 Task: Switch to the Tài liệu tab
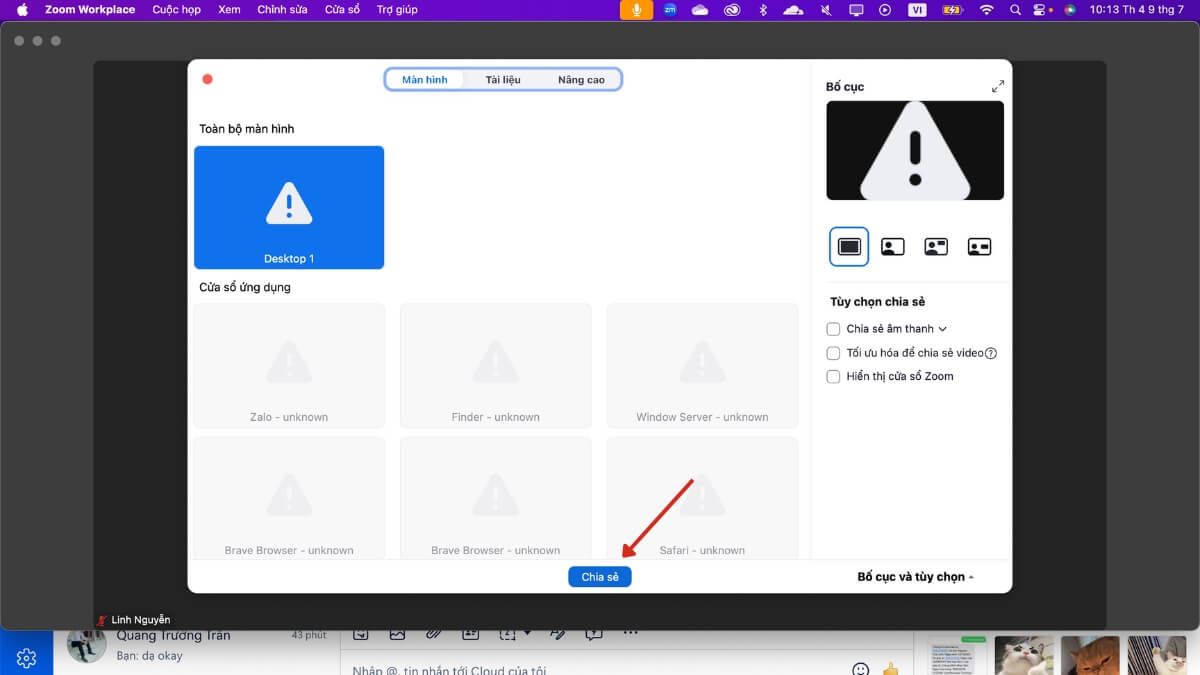pos(503,80)
